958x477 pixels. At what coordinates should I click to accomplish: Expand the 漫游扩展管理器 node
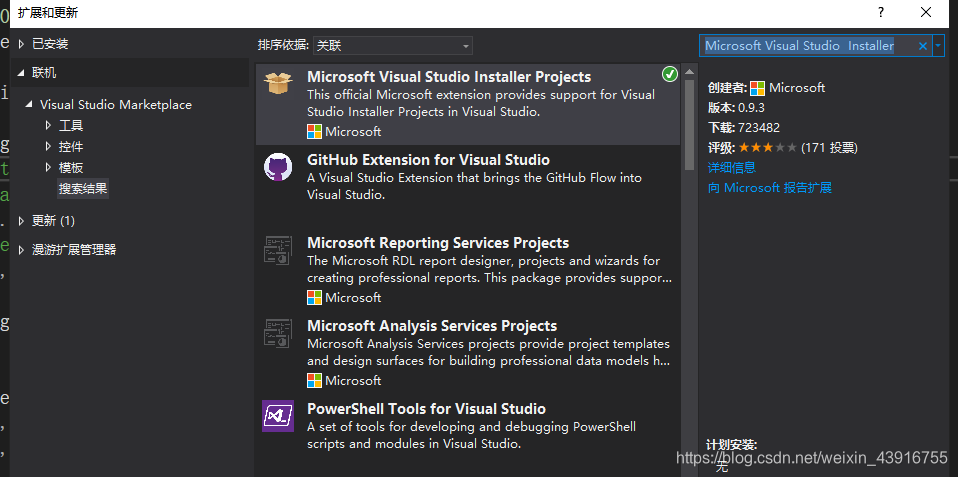(x=22, y=249)
